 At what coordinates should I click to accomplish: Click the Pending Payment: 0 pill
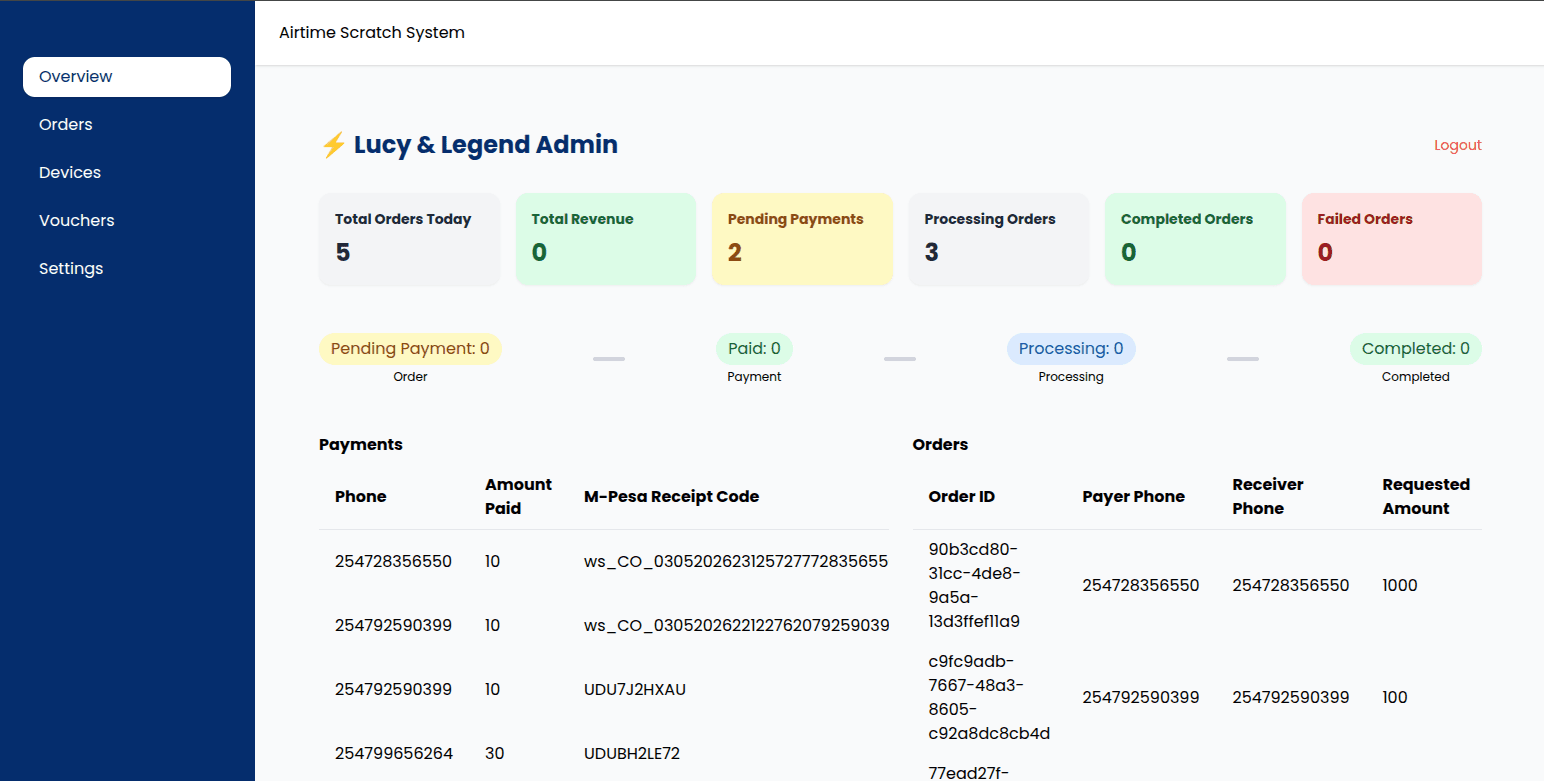(410, 349)
